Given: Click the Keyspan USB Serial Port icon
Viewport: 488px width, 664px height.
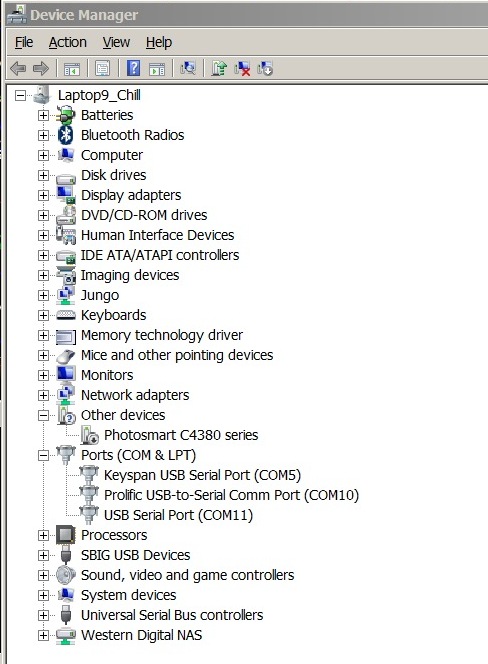Looking at the screenshot, I should click(89, 475).
